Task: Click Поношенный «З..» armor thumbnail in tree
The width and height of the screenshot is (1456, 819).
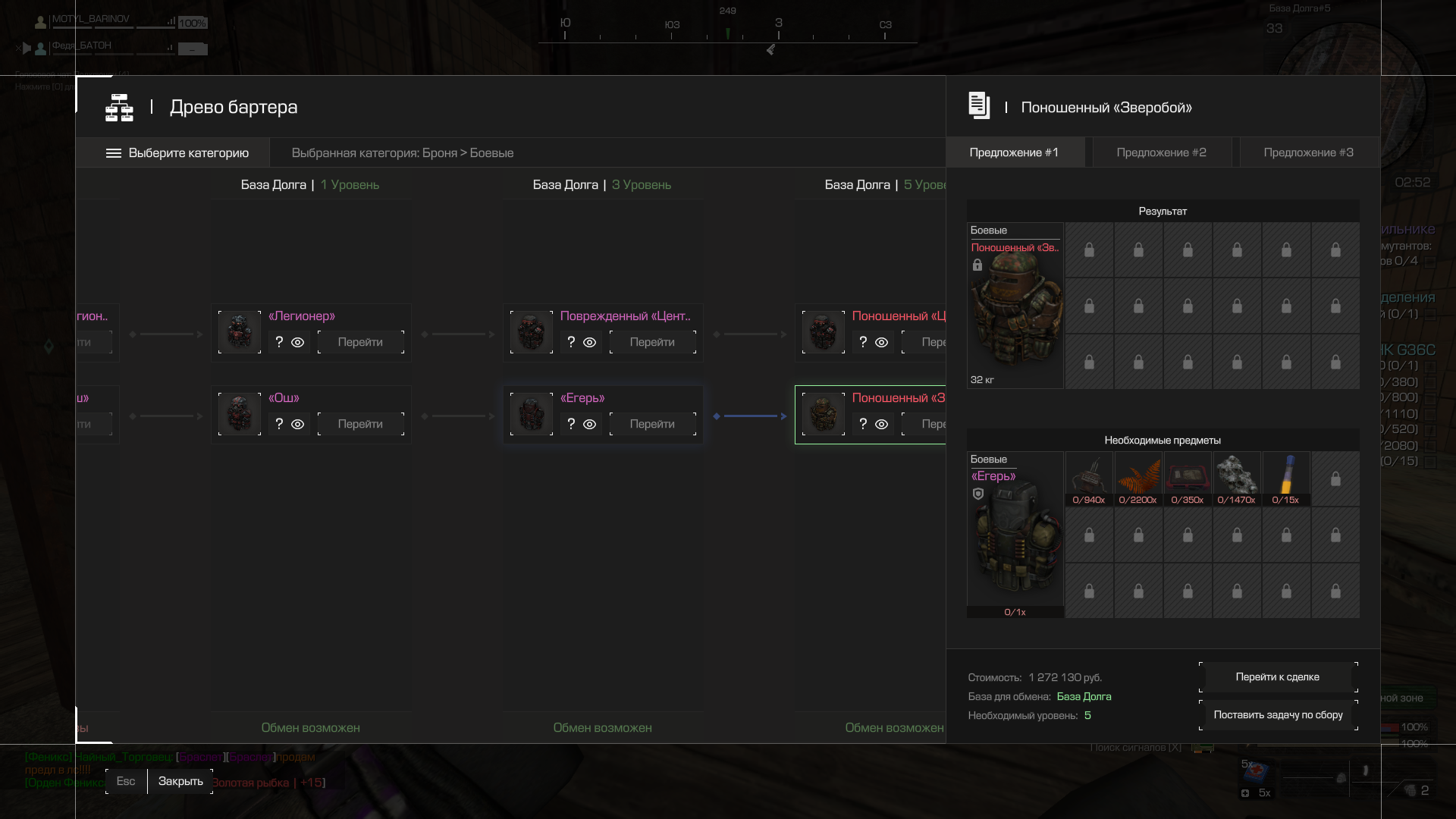Action: 824,414
